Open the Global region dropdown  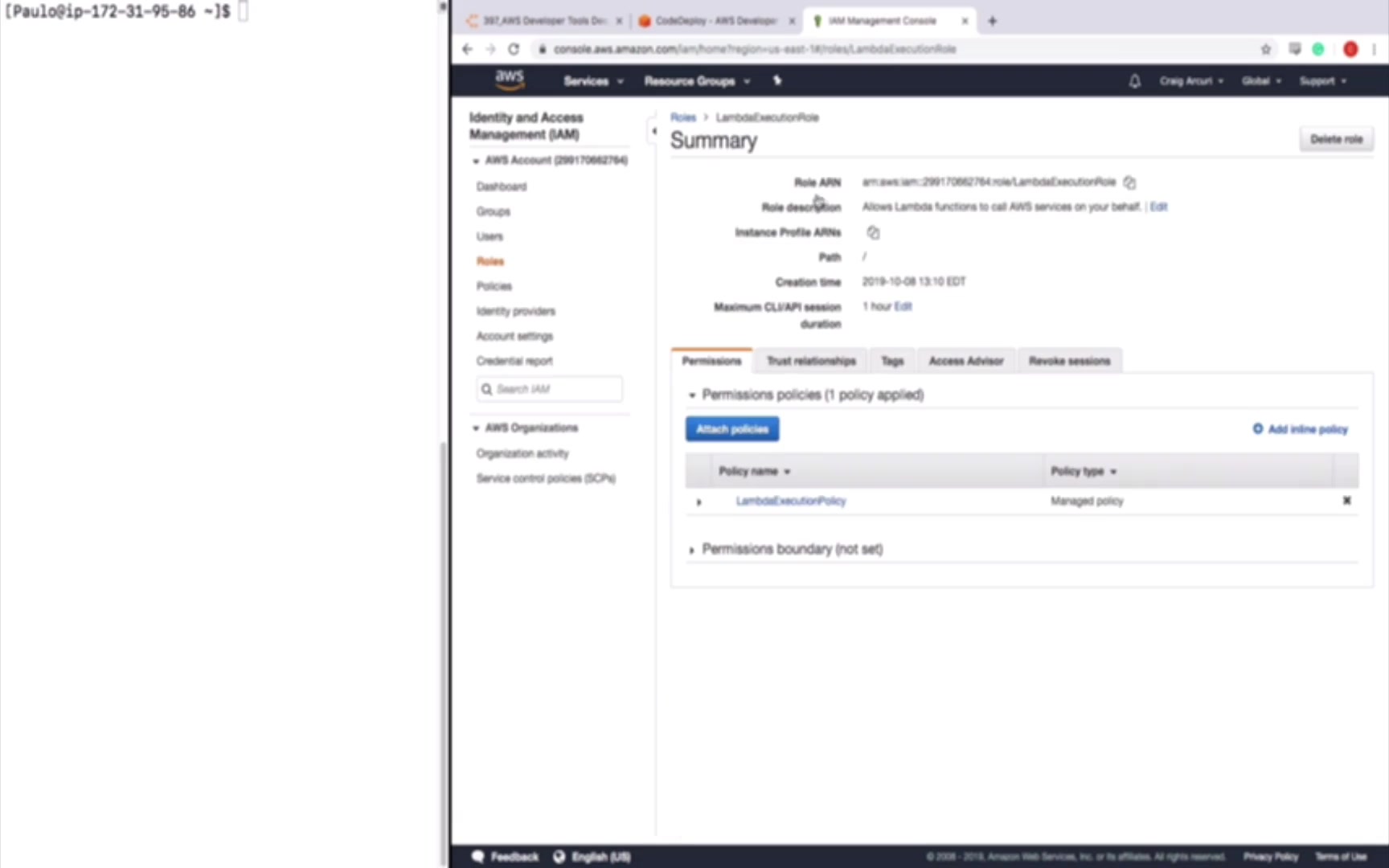(1261, 81)
